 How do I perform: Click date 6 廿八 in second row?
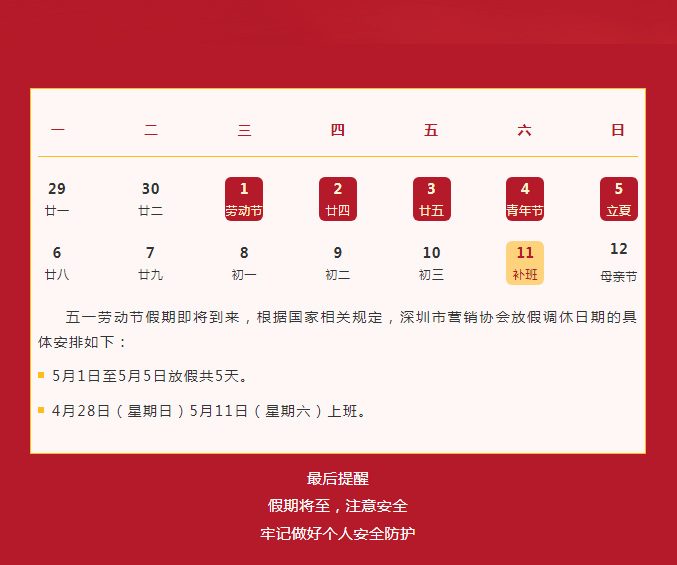pos(57,263)
